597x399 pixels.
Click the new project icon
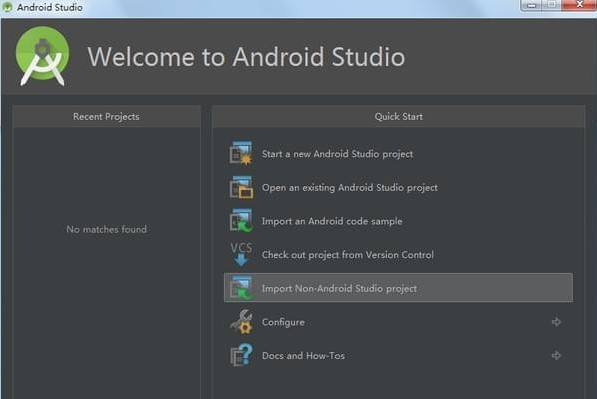pos(241,153)
